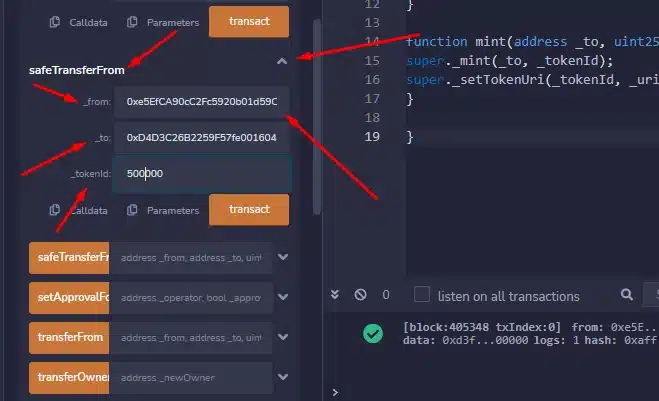The height and width of the screenshot is (401, 659).
Task: Expand the setApprovalFor function row
Action: [x=283, y=297]
